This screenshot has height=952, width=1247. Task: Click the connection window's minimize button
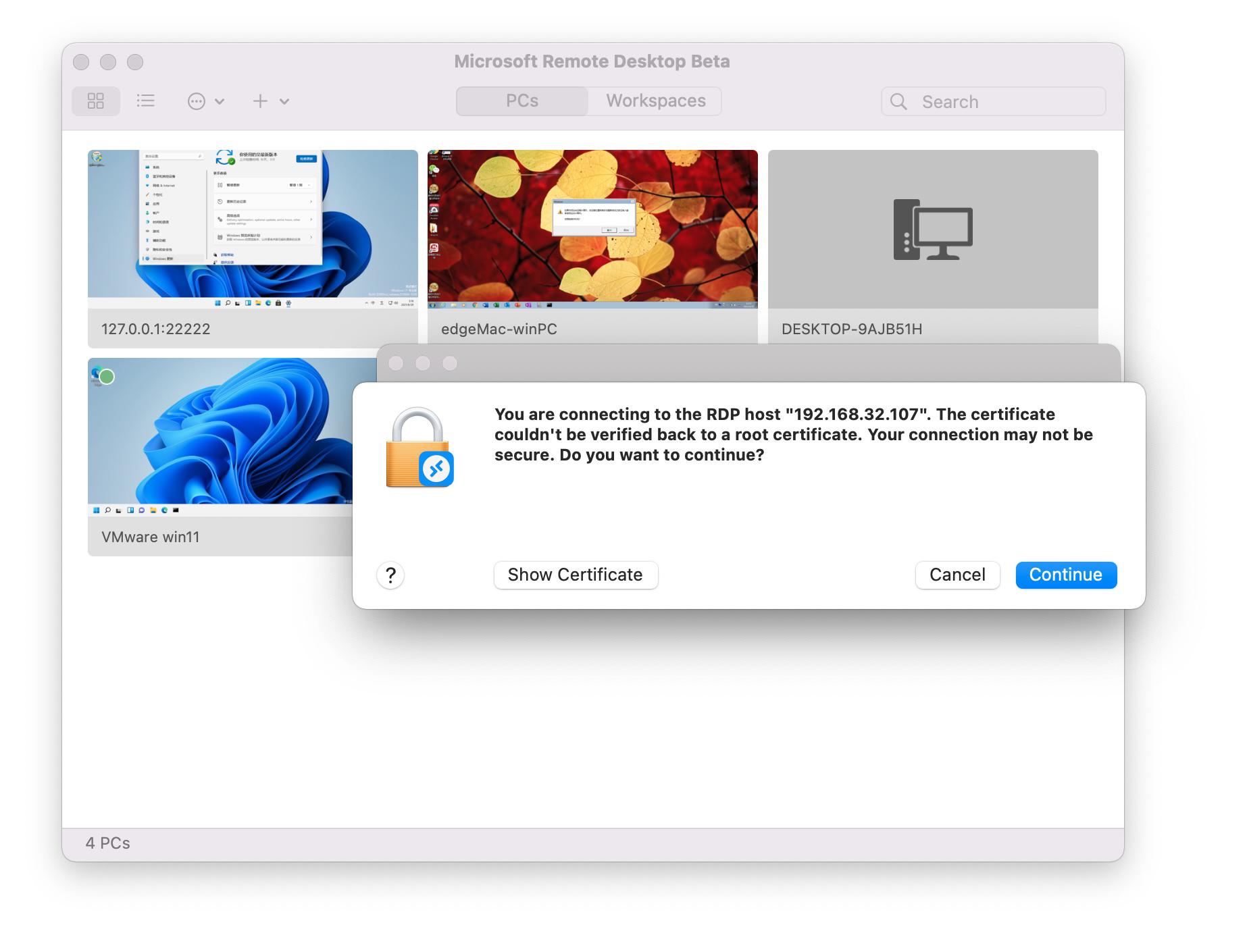tap(423, 363)
